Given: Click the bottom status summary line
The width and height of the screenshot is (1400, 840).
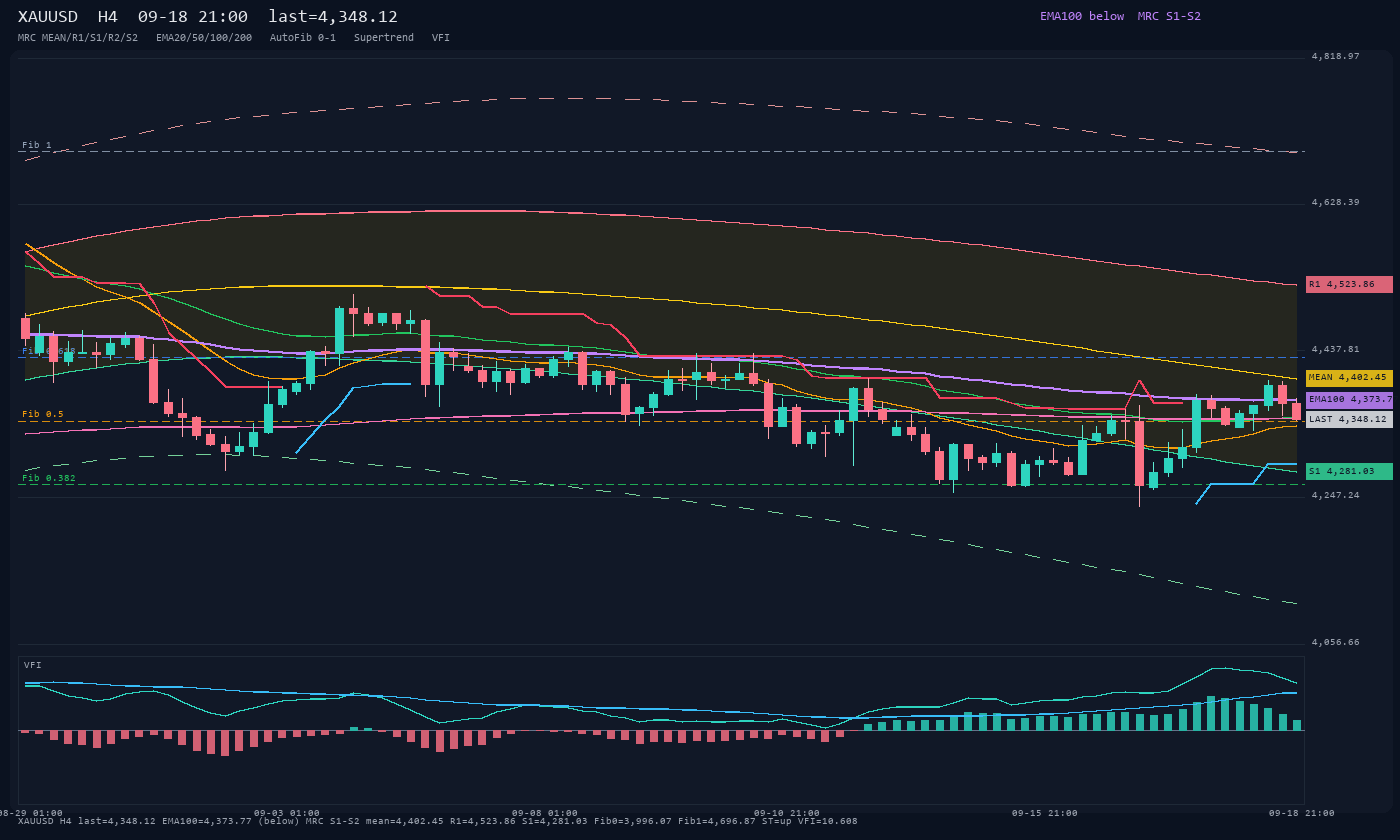Looking at the screenshot, I should pos(438,821).
